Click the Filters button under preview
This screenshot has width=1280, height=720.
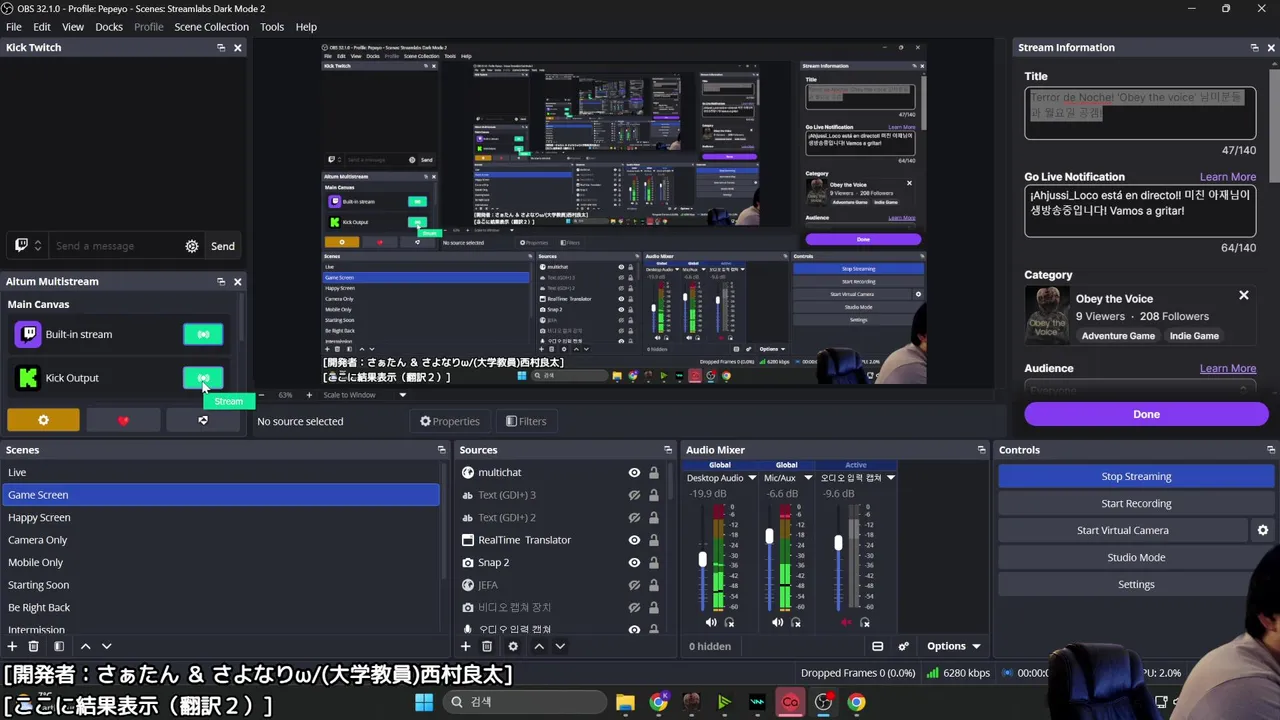pyautogui.click(x=526, y=421)
